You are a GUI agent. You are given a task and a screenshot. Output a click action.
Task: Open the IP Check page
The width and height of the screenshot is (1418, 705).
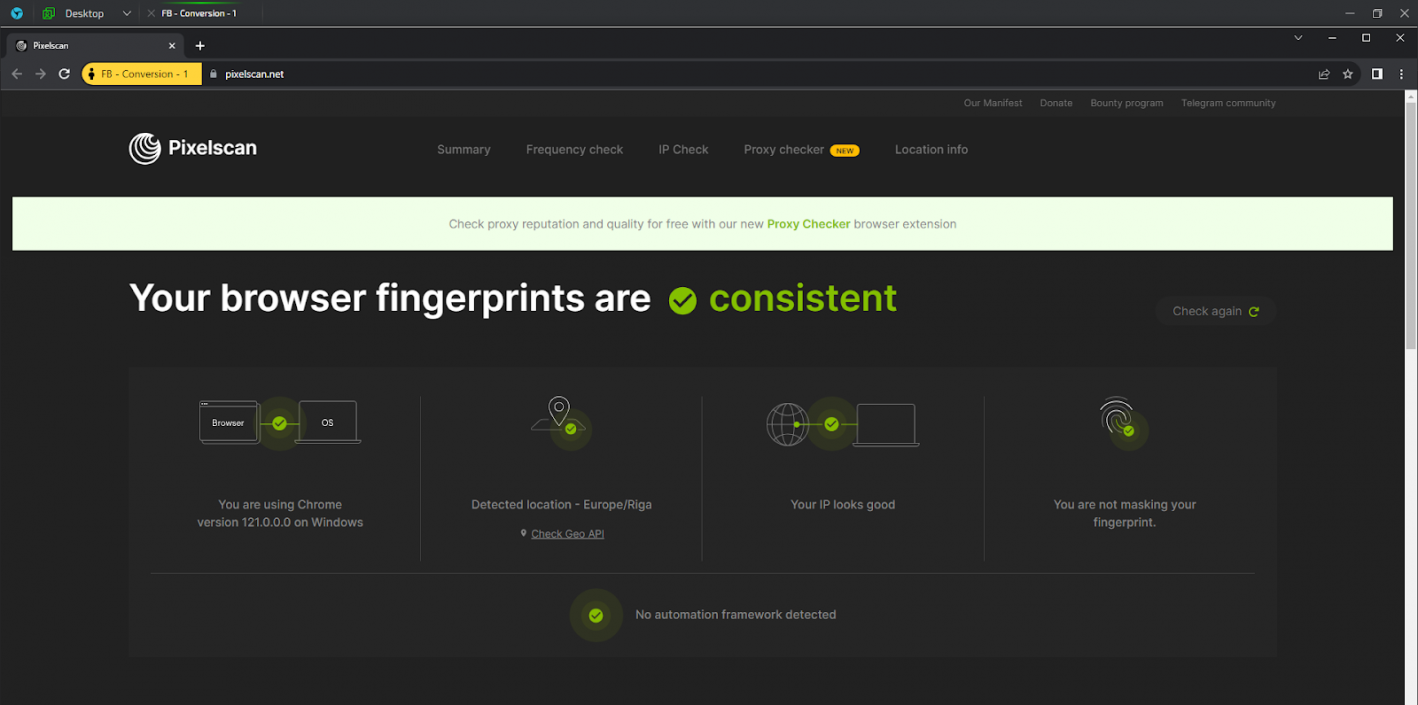click(684, 150)
